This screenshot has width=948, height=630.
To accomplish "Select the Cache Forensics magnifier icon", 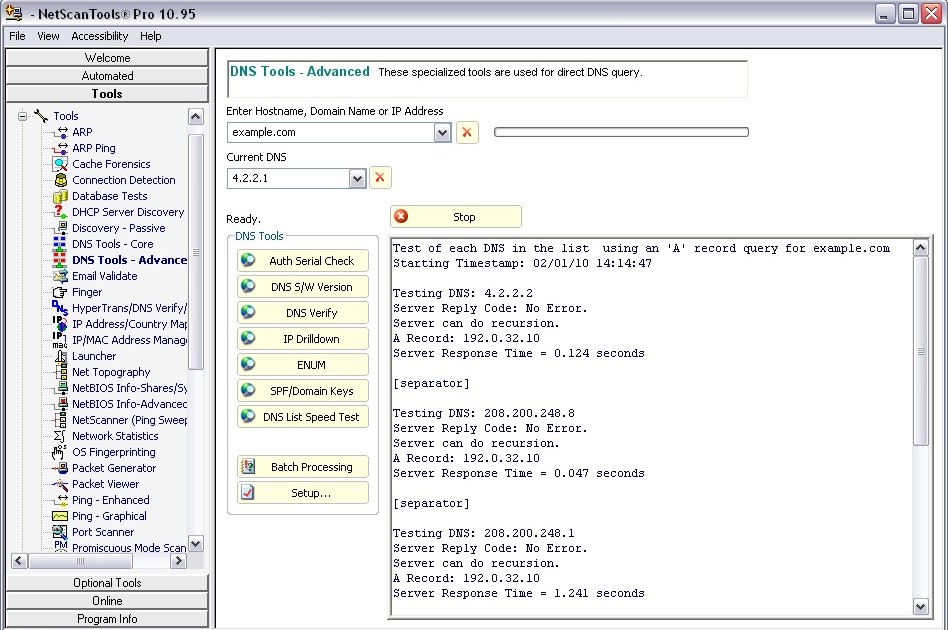I will 60,164.
